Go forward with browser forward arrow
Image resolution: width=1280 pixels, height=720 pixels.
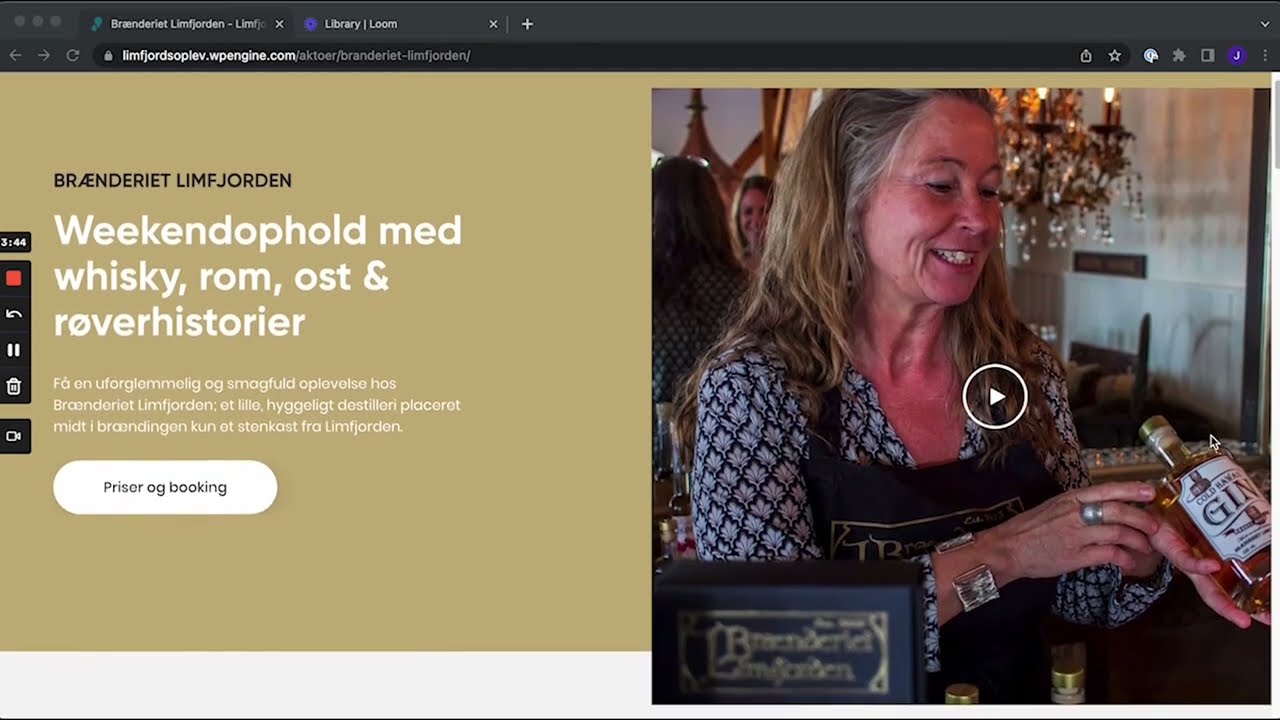44,55
